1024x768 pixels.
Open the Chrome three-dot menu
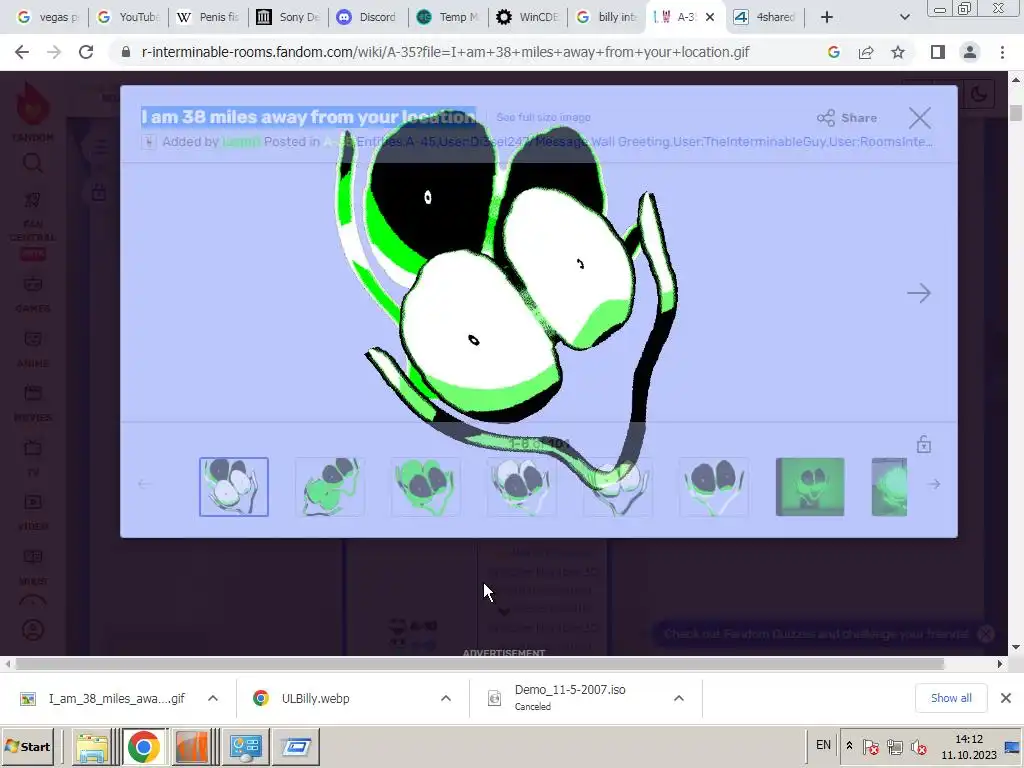(1002, 52)
